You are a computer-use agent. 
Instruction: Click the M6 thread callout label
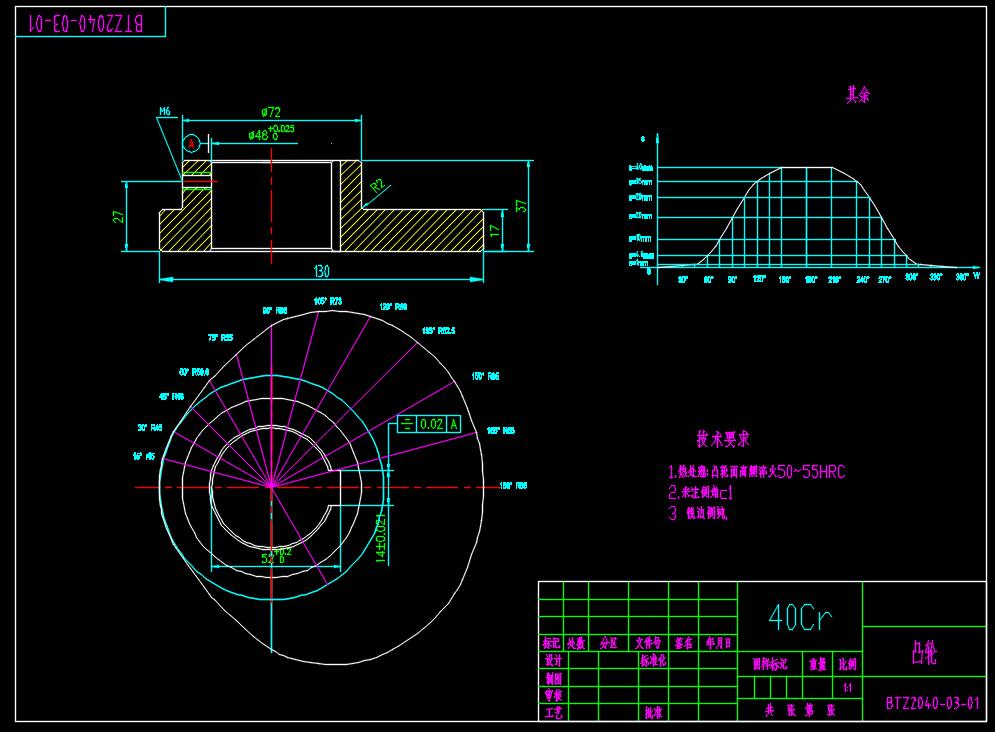(x=165, y=112)
